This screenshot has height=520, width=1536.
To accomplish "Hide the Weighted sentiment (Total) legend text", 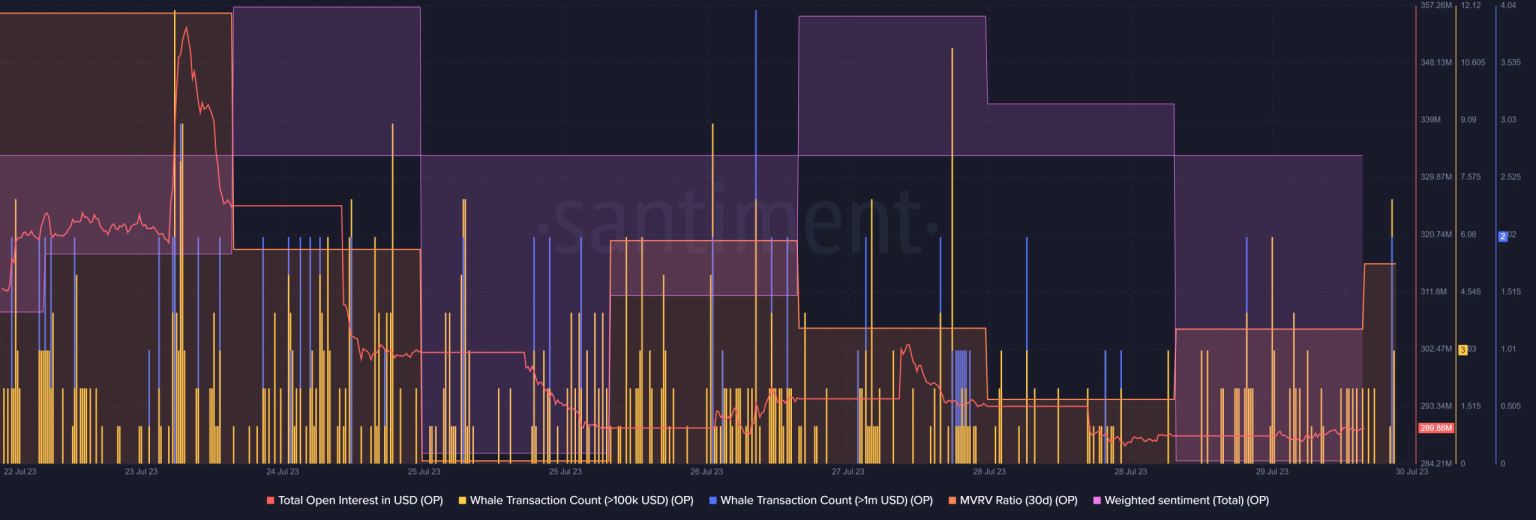I will coord(1186,500).
